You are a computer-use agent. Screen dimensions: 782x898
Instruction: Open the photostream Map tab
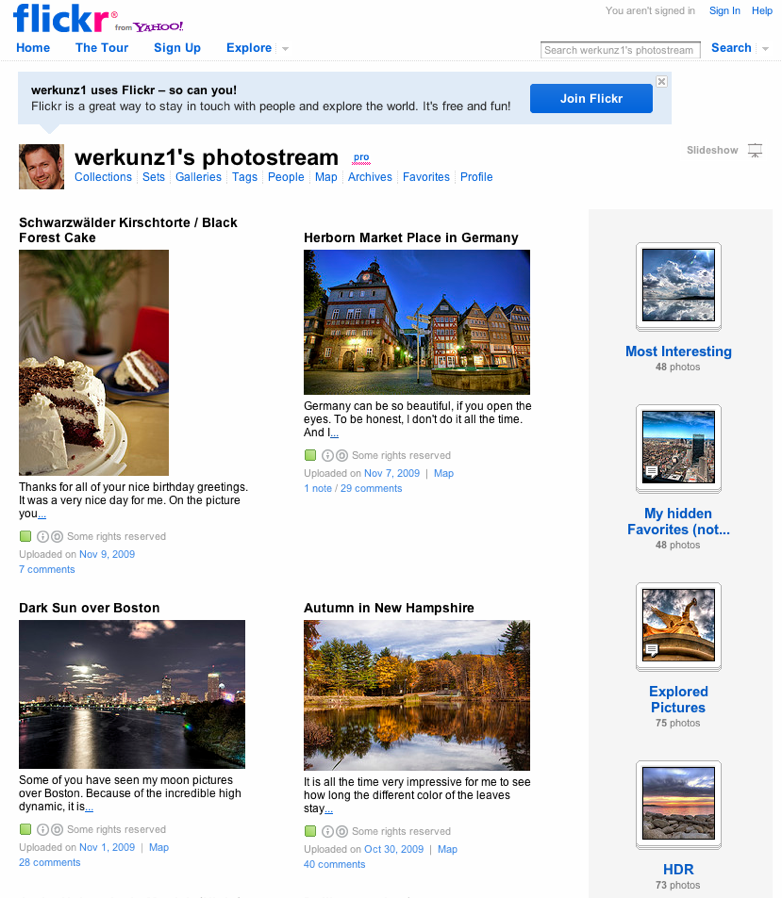[x=326, y=177]
